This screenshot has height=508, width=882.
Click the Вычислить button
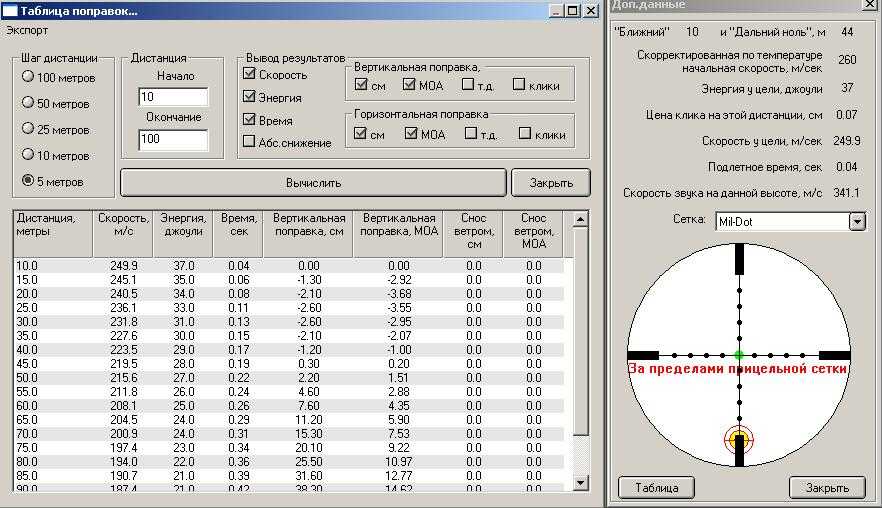313,183
